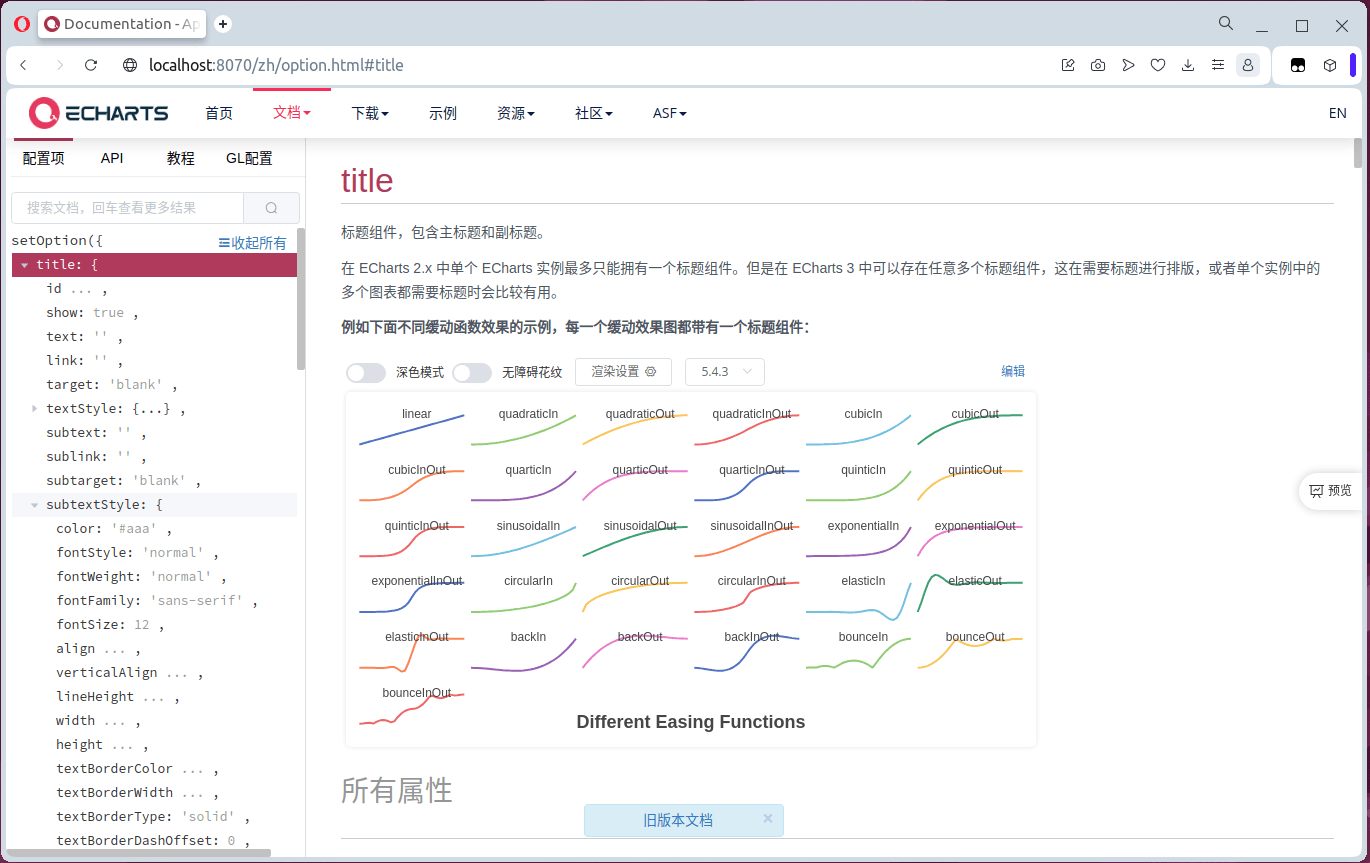
Task: Click the snapshot camera icon in address bar
Action: [x=1098, y=65]
